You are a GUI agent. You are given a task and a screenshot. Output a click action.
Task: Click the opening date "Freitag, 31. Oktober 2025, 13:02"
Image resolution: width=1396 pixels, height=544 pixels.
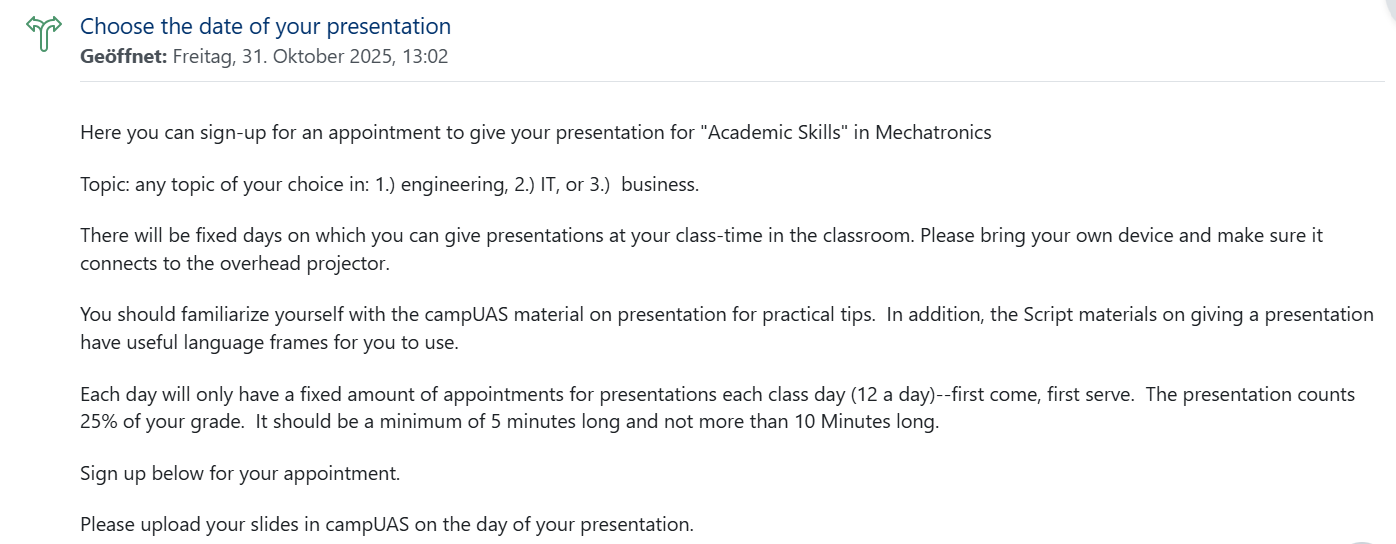(x=310, y=57)
